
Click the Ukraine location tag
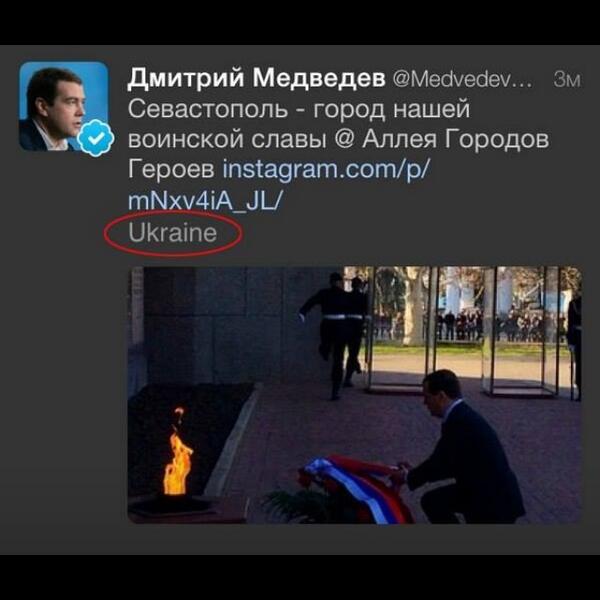[x=173, y=233]
